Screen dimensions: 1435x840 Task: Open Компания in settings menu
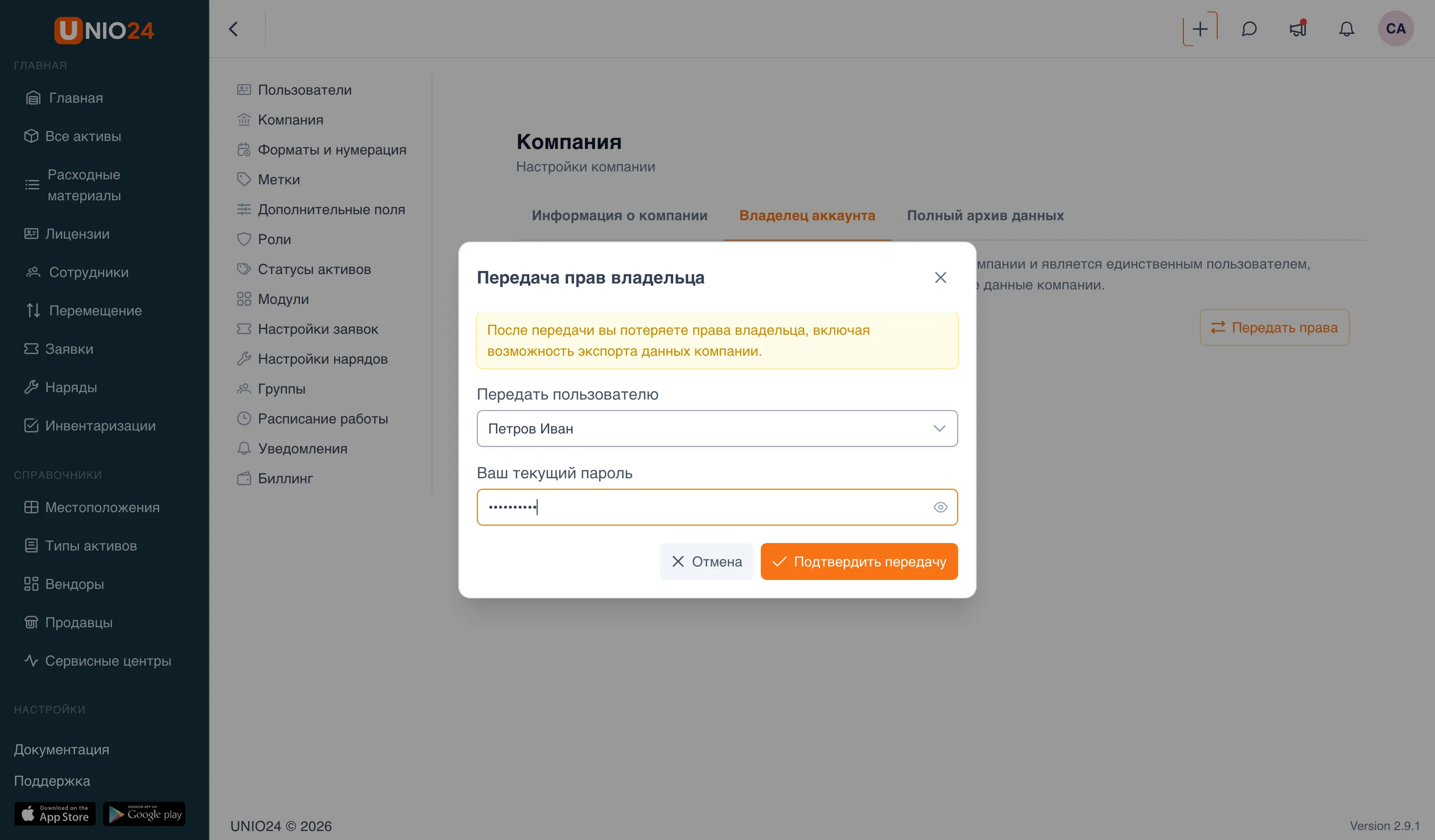(280, 120)
